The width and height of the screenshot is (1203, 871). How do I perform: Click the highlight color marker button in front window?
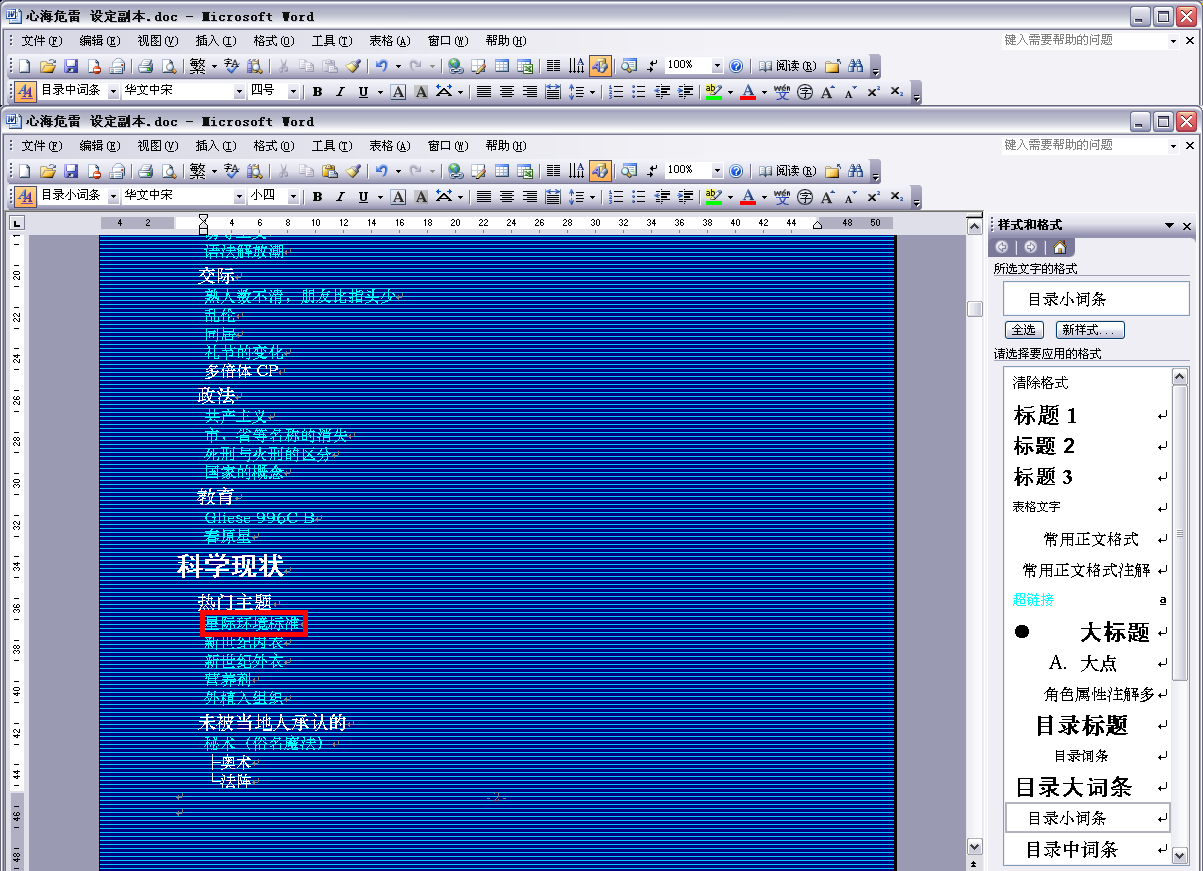tap(713, 197)
